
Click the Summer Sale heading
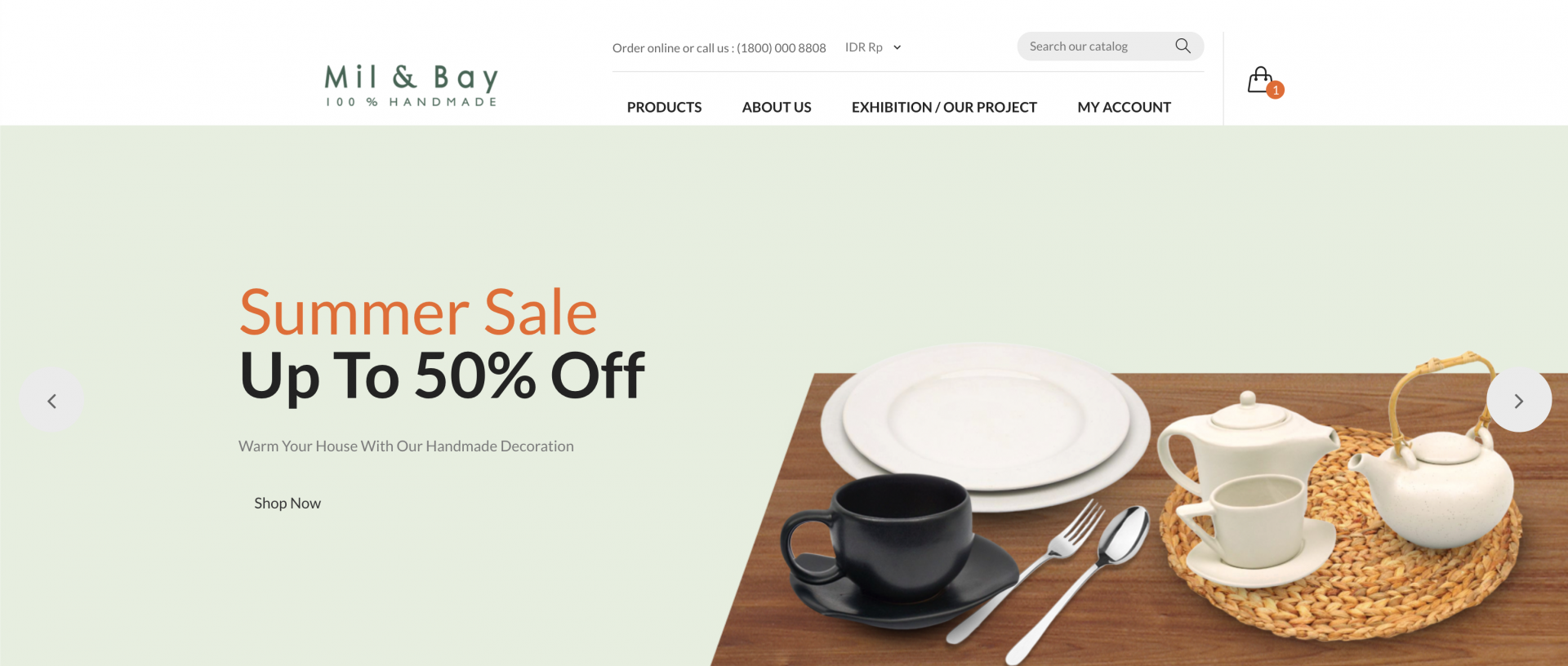tap(418, 312)
